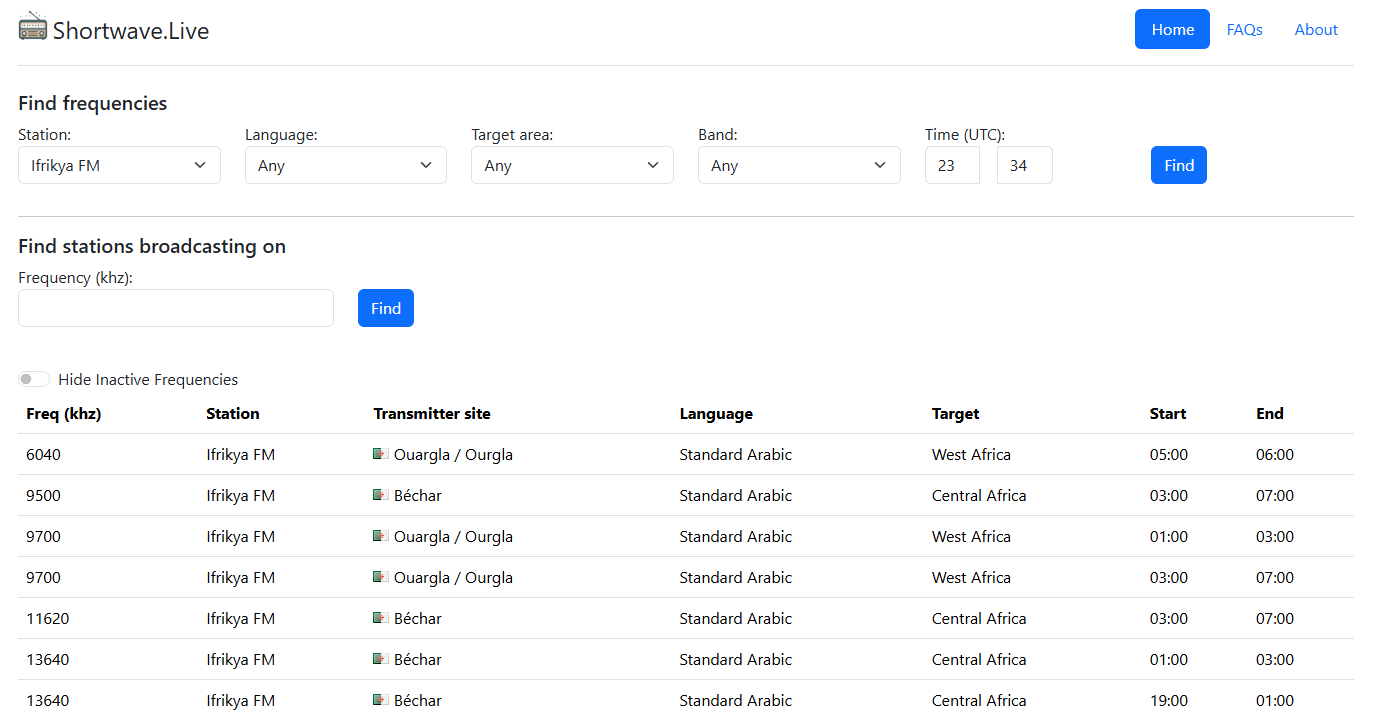Click the UTC minute field showing 34
This screenshot has width=1380, height=715.
[x=1025, y=165]
